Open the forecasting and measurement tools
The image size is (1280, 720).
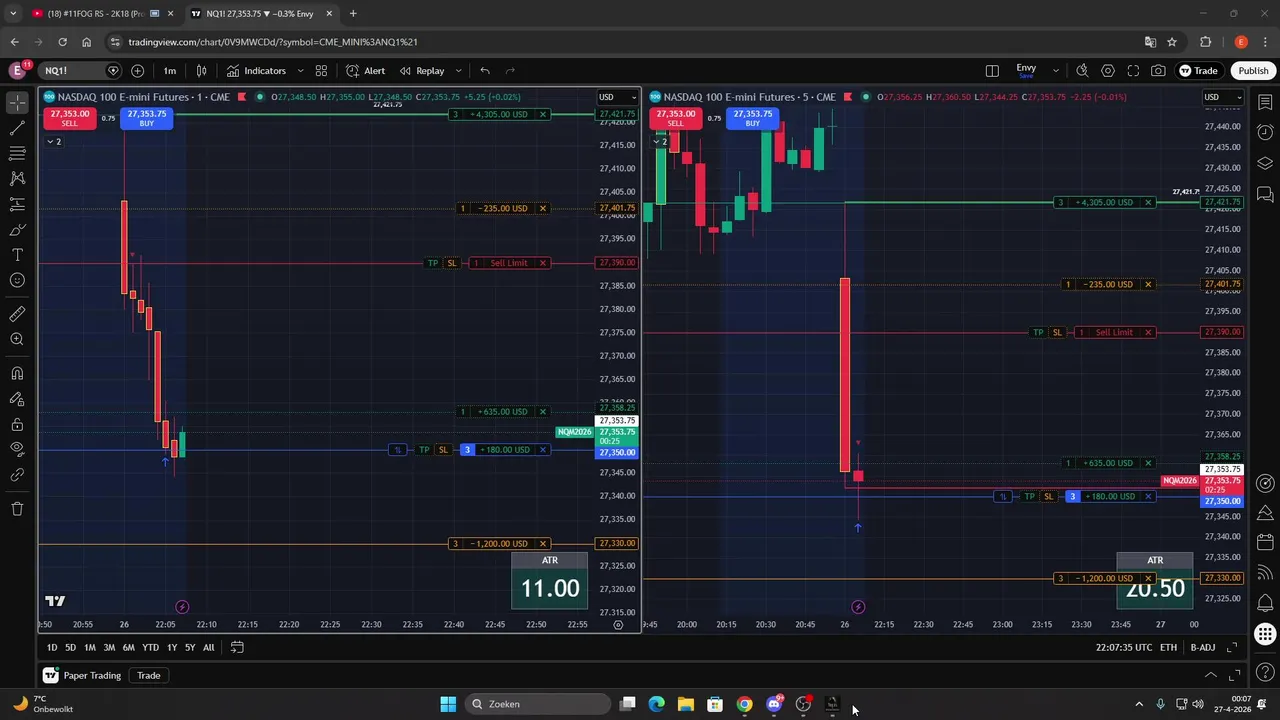tap(17, 204)
